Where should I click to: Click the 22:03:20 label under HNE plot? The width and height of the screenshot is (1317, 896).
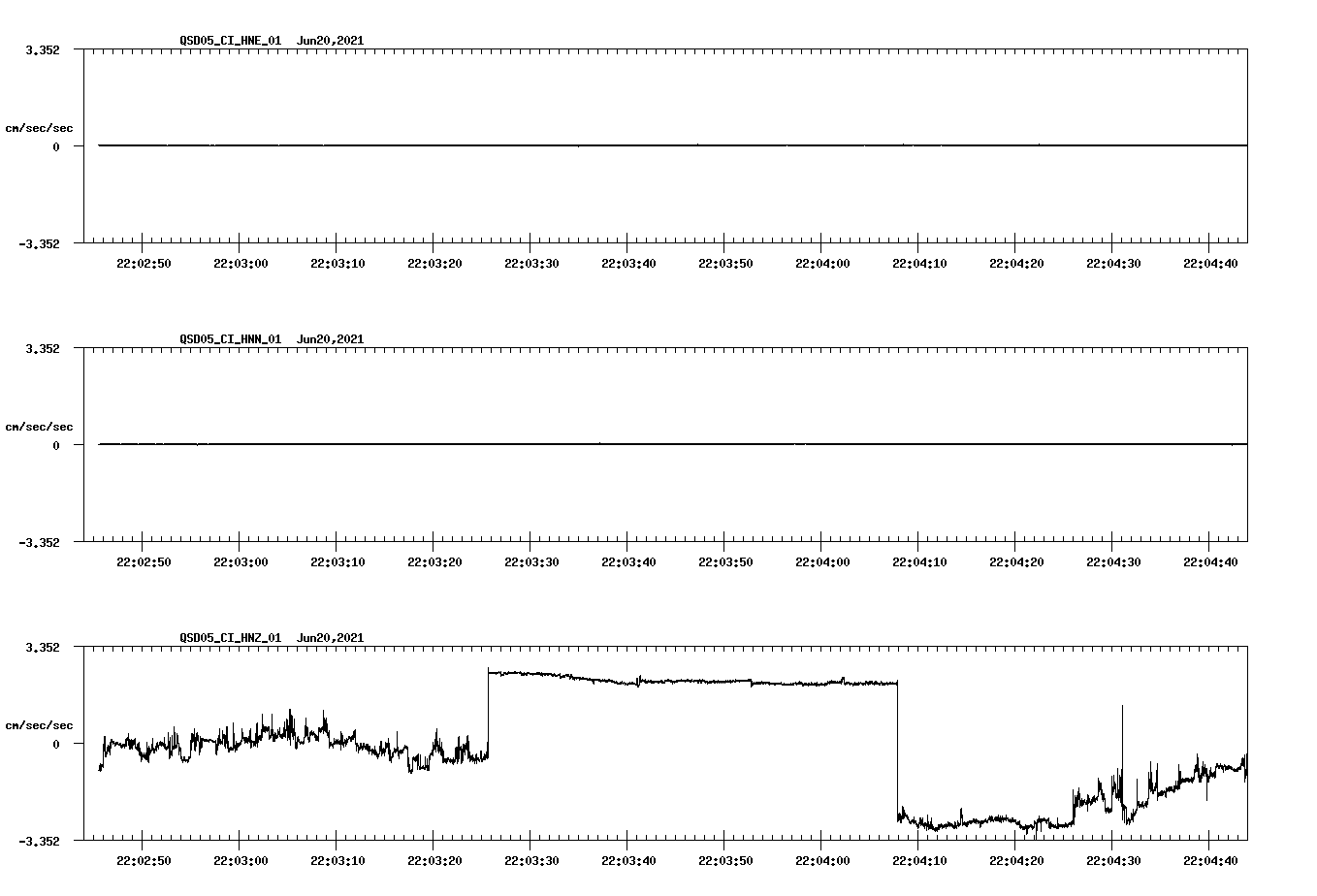click(434, 264)
